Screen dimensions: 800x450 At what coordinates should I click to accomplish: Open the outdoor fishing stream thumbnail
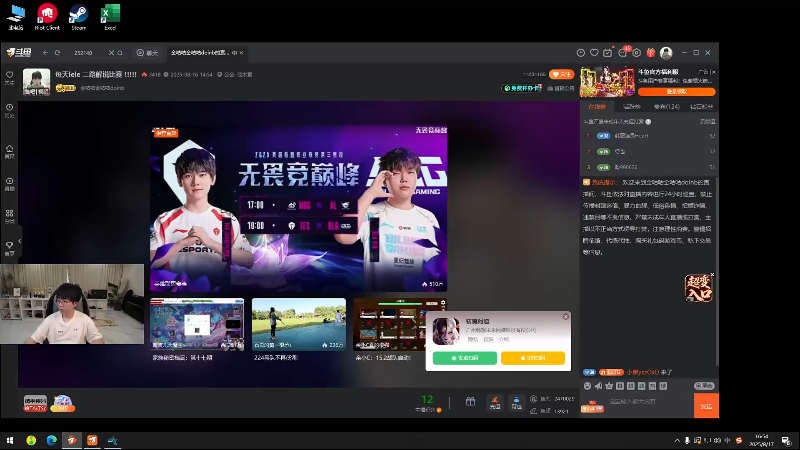point(299,324)
